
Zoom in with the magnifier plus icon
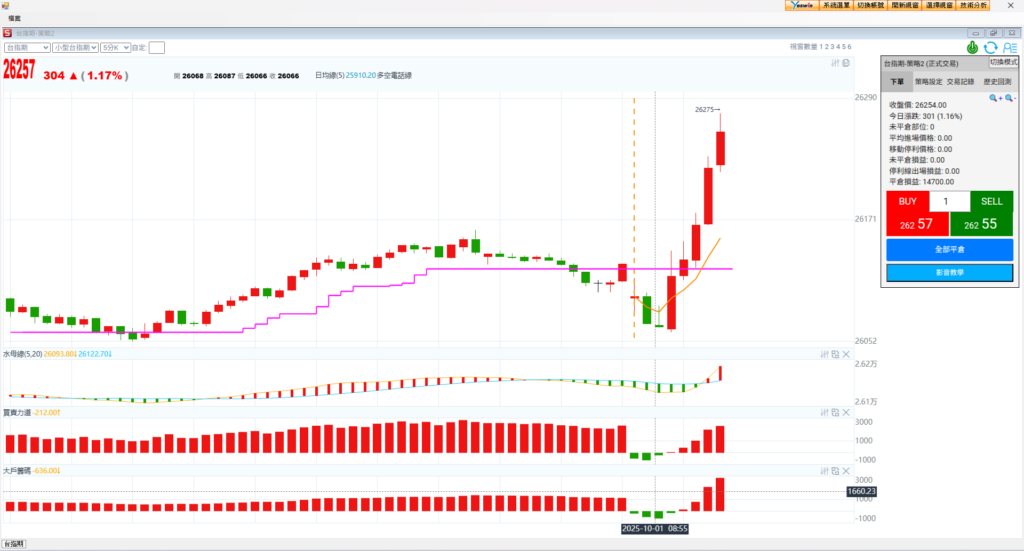[995, 98]
